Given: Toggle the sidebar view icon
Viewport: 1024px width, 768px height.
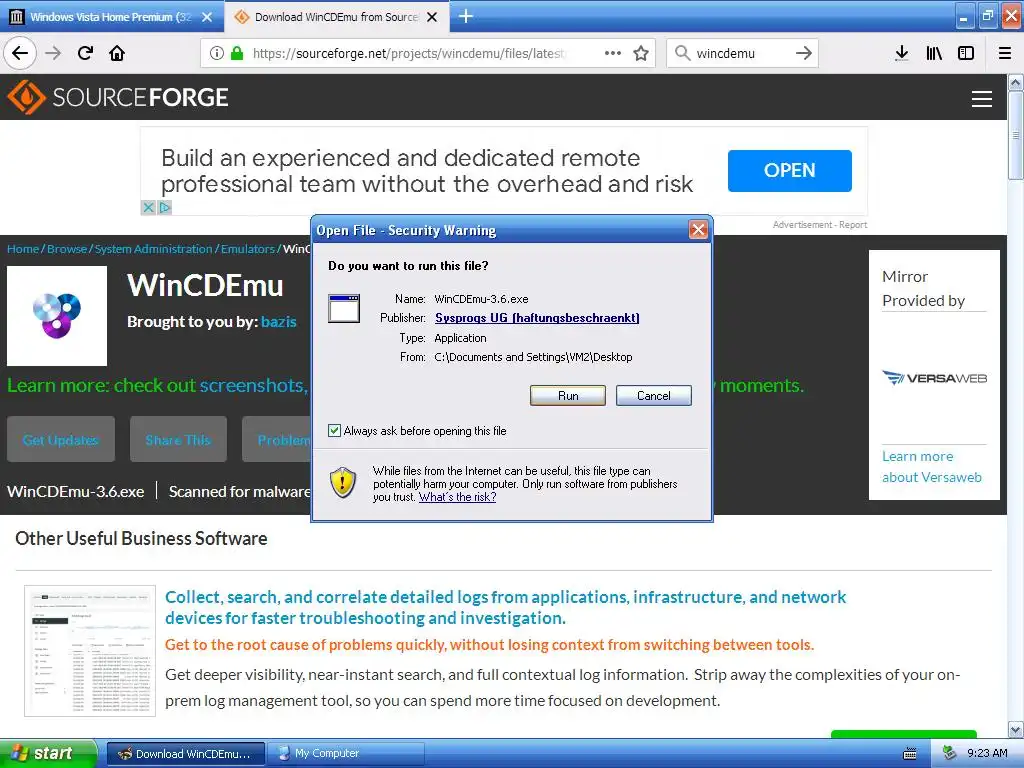Looking at the screenshot, I should click(966, 53).
